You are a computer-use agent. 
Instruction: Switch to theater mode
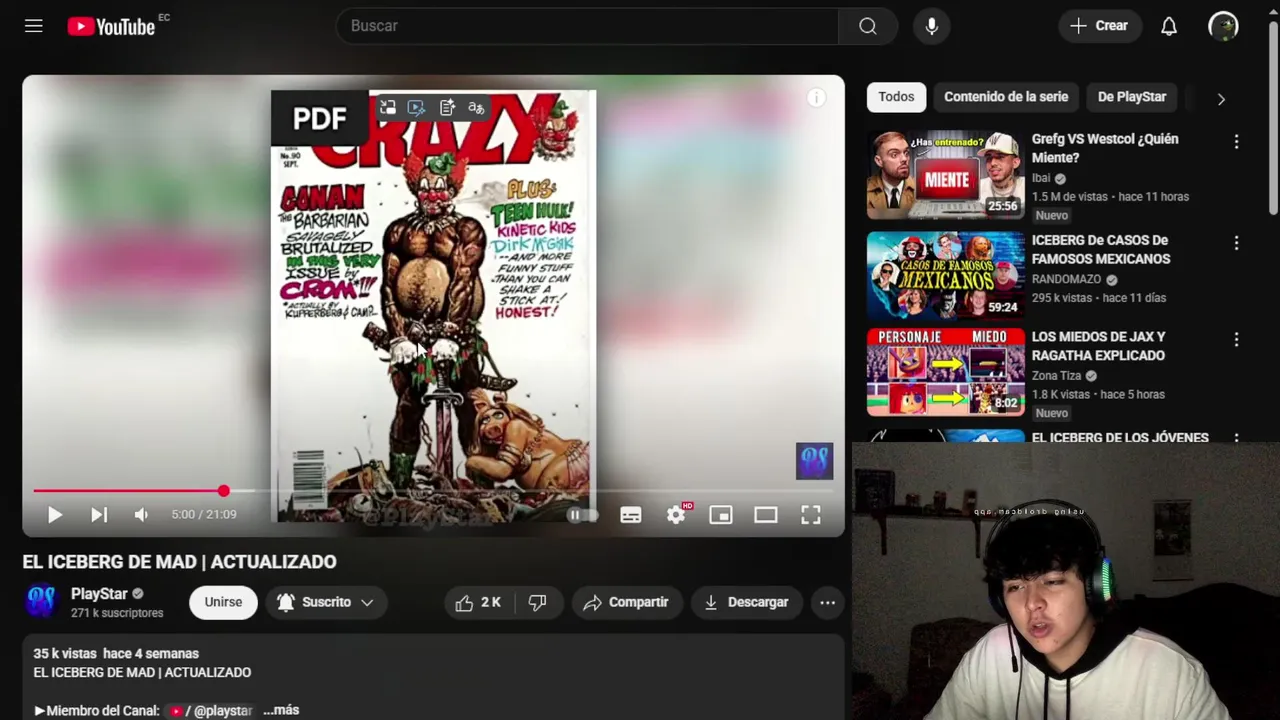click(766, 515)
